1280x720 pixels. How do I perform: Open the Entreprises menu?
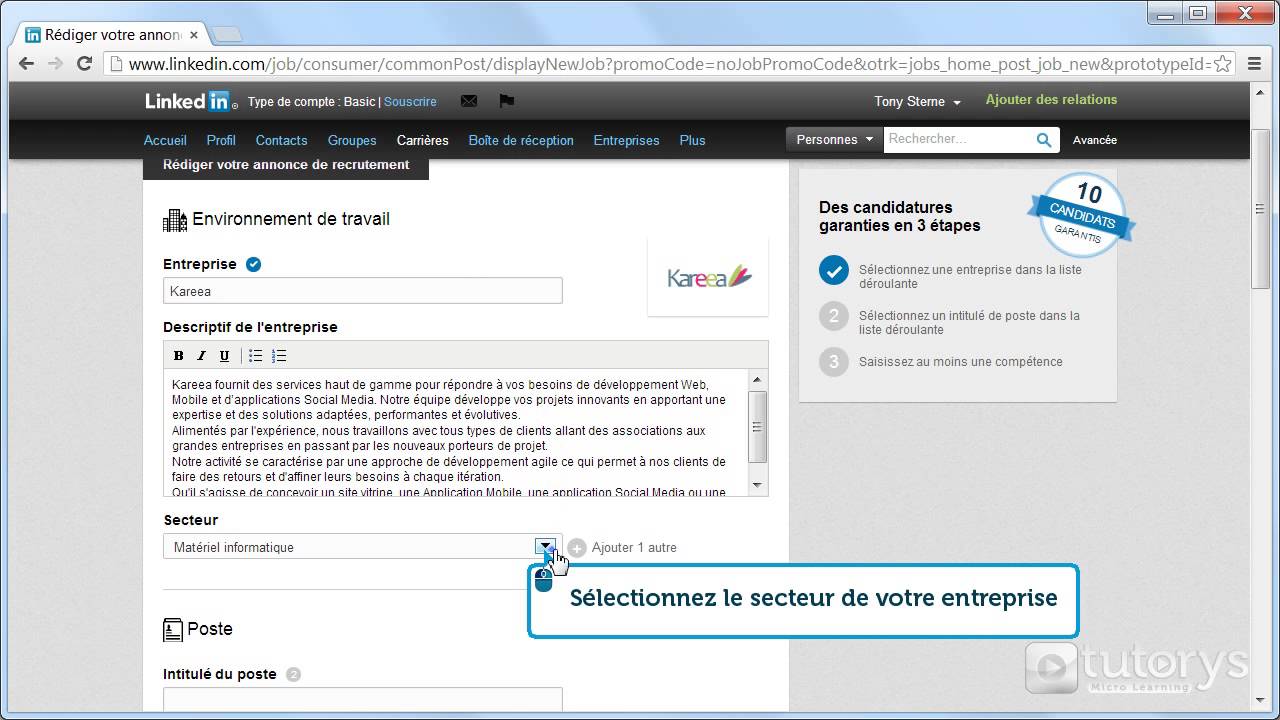click(626, 140)
